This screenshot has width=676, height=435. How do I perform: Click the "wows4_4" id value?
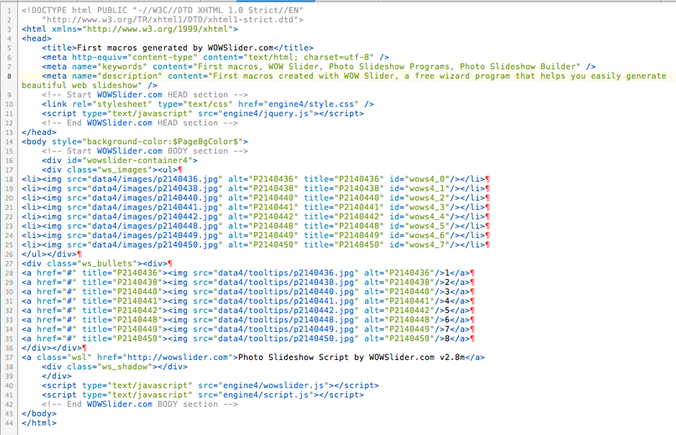pyautogui.click(x=427, y=217)
